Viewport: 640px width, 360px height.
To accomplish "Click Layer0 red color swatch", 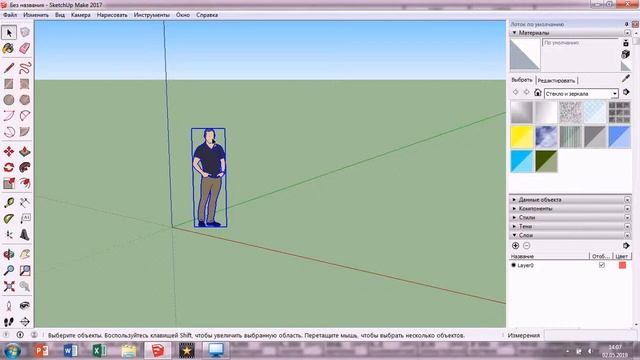I will pyautogui.click(x=622, y=265).
